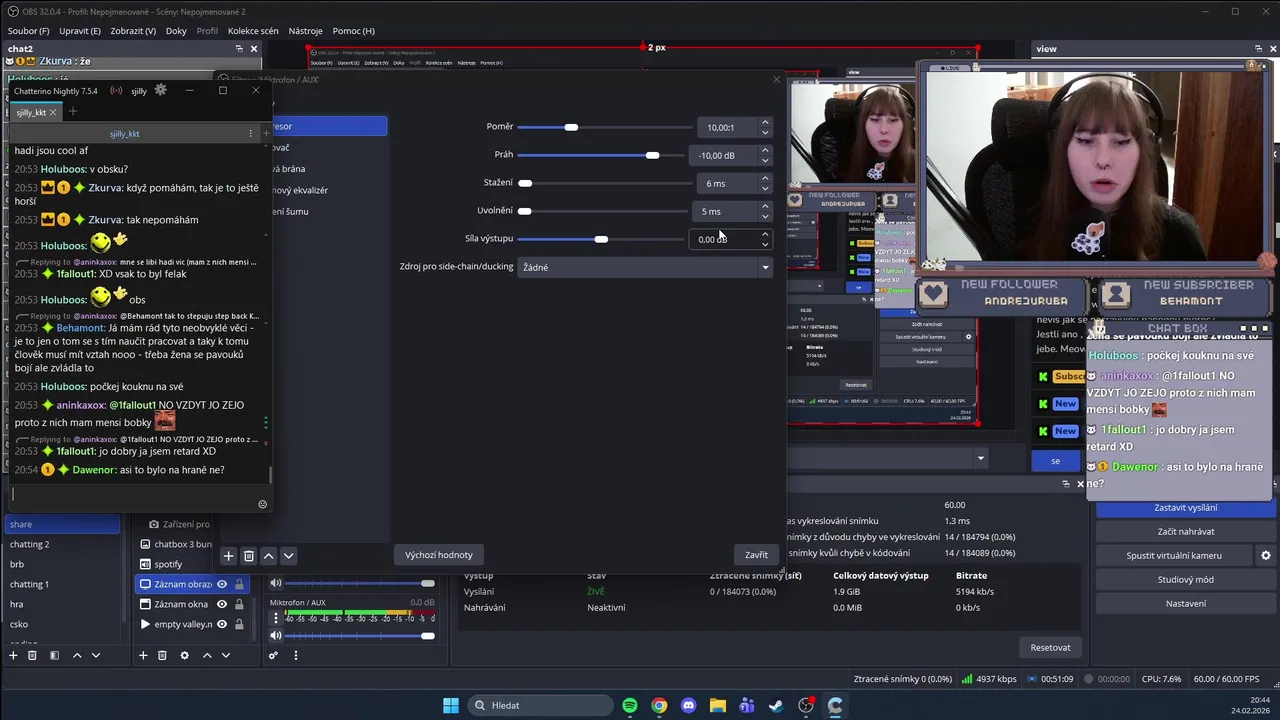Add a filter with the plus button in Filters dialog
Viewport: 1280px width, 720px height.
pos(228,555)
